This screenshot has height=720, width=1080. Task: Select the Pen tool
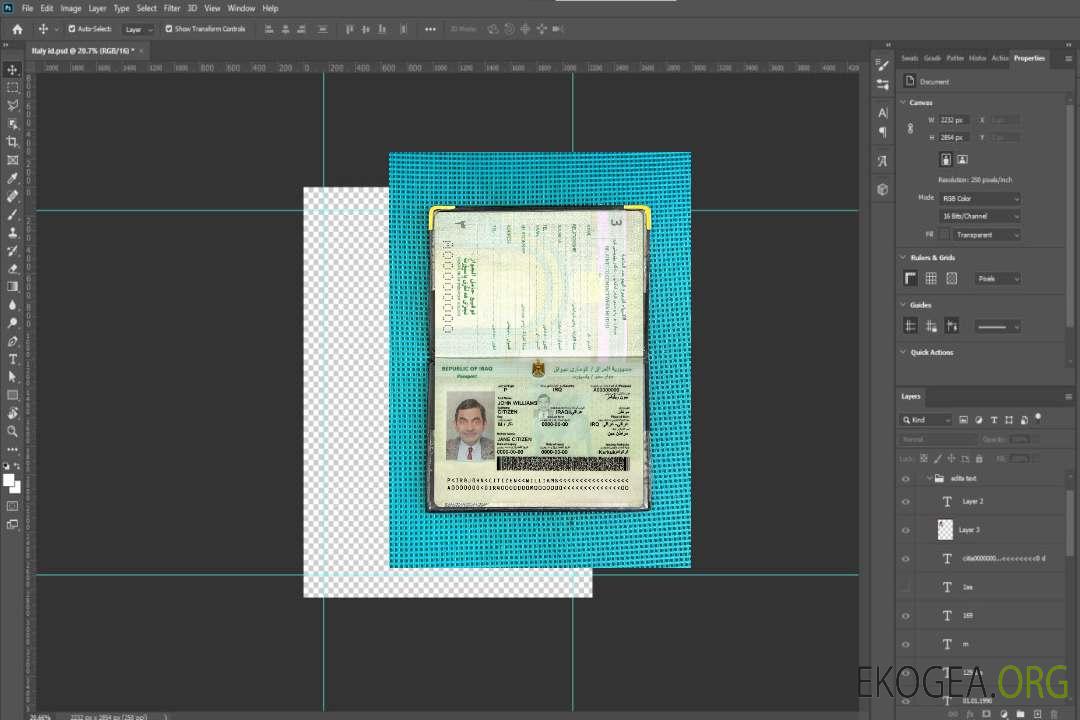pos(12,341)
